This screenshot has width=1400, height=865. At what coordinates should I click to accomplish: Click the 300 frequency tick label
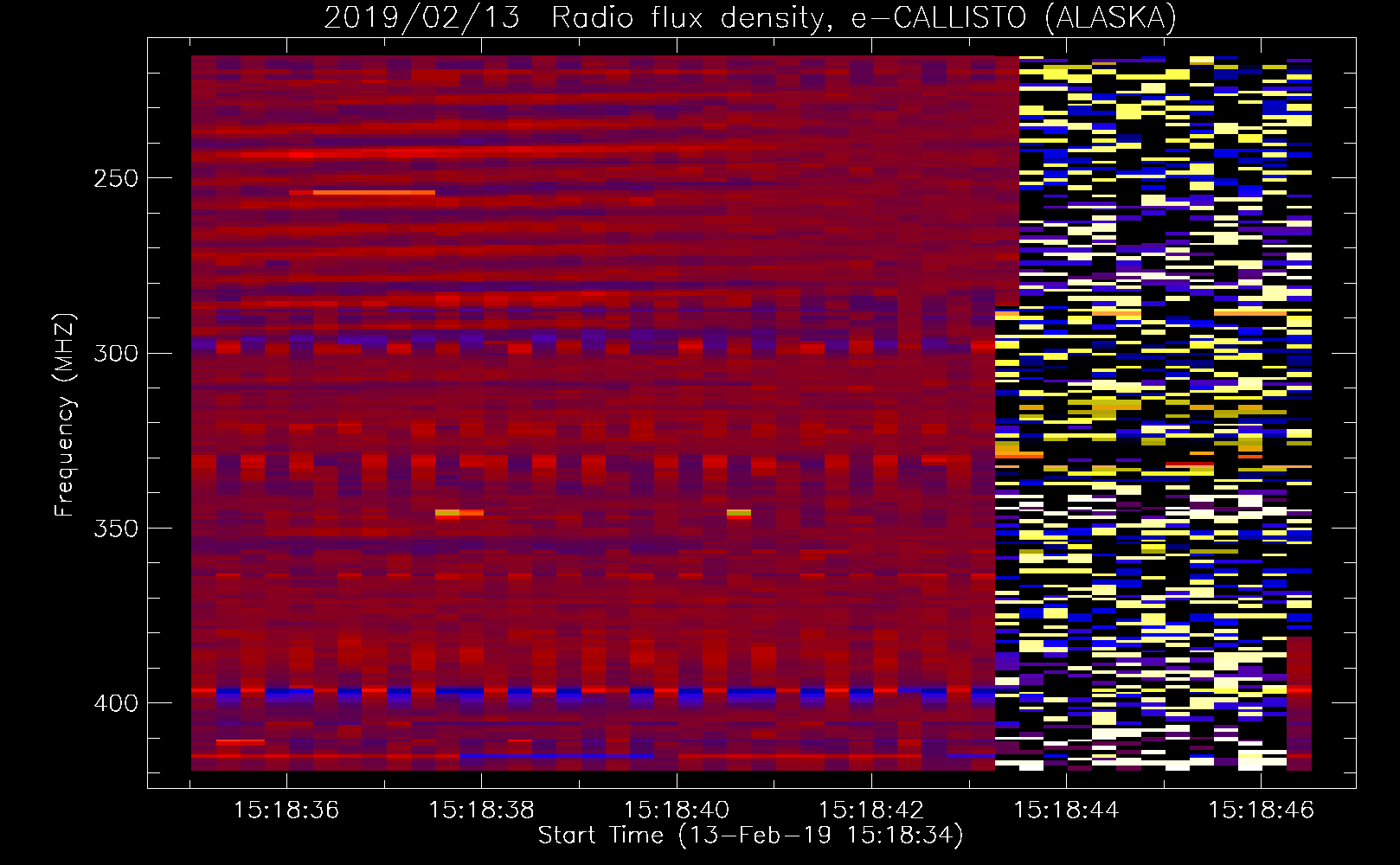coord(115,353)
